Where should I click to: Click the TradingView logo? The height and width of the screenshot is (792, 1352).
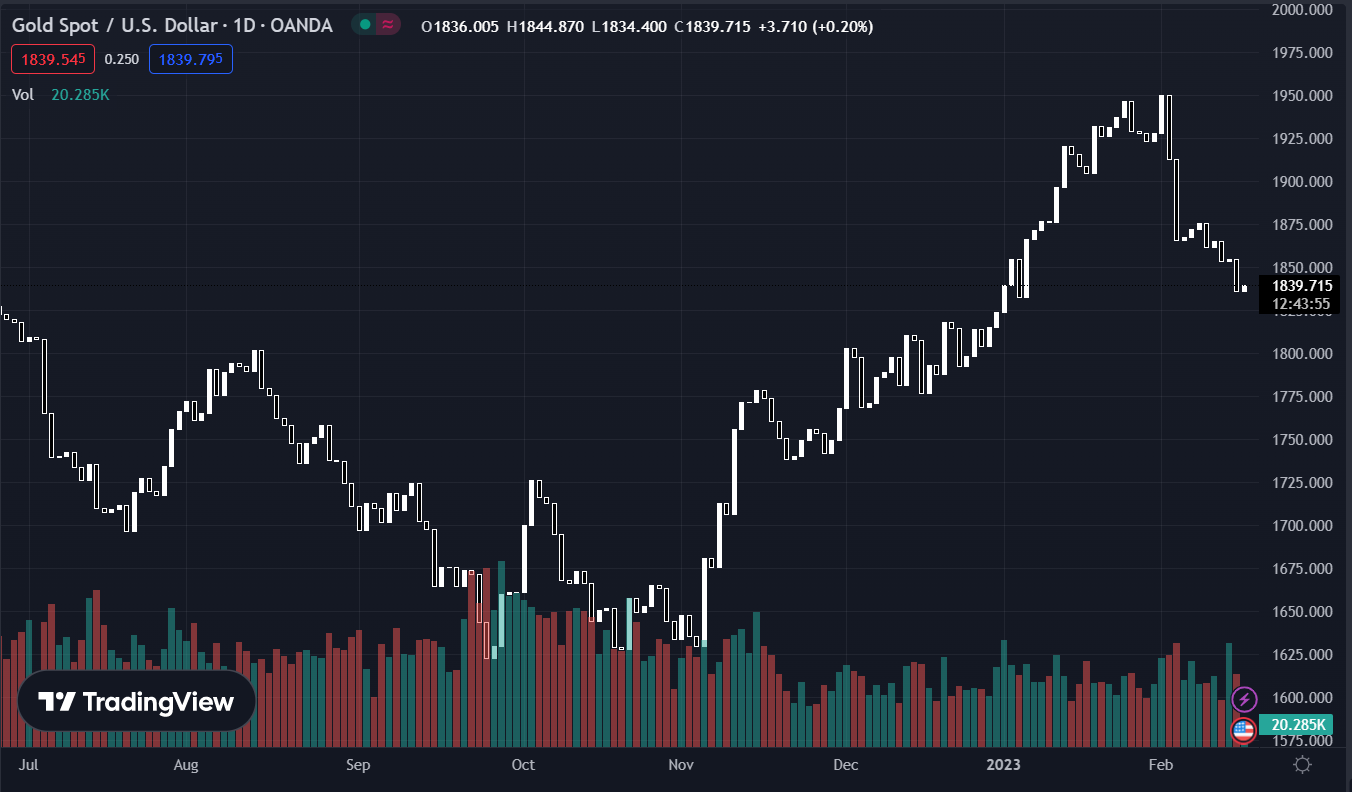[136, 701]
